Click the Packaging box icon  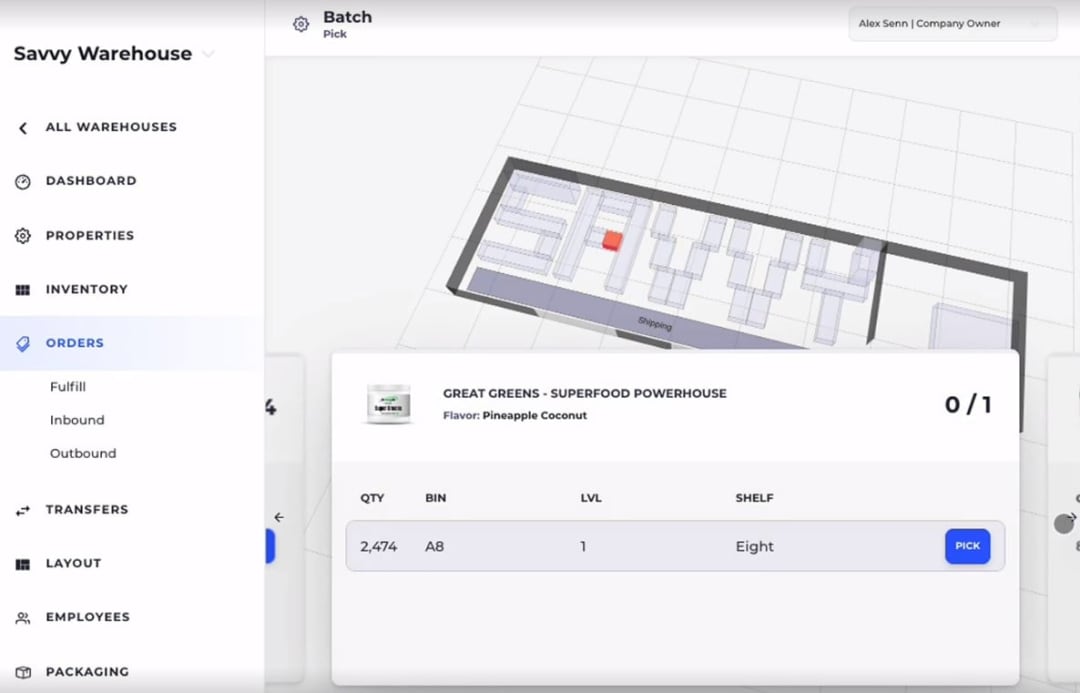(x=23, y=672)
